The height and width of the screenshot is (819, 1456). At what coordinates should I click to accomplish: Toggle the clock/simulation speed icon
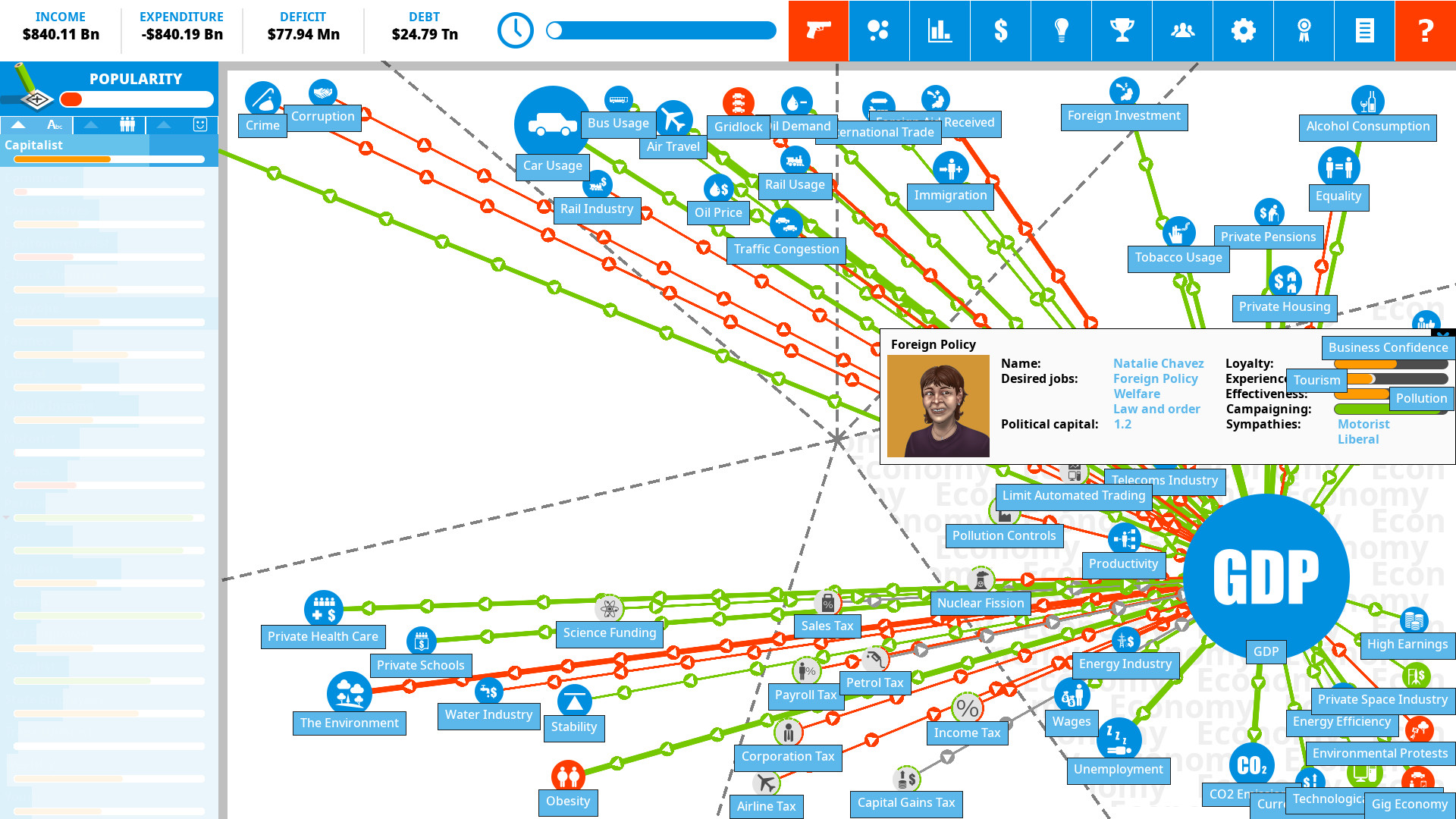(516, 30)
